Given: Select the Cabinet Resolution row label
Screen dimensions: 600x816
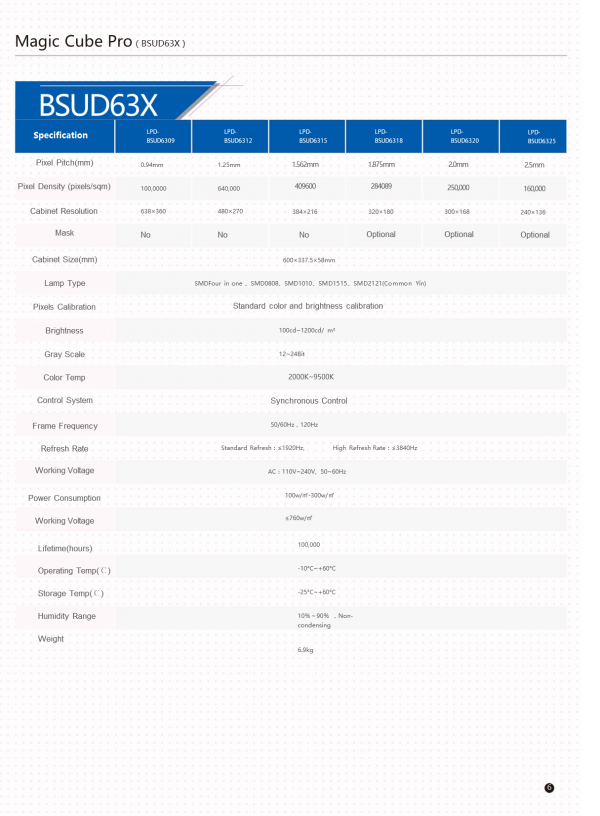Looking at the screenshot, I should tap(64, 211).
